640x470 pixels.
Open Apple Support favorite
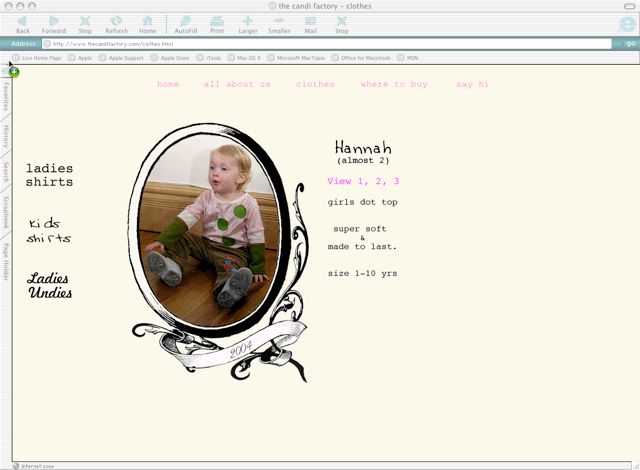(121, 58)
